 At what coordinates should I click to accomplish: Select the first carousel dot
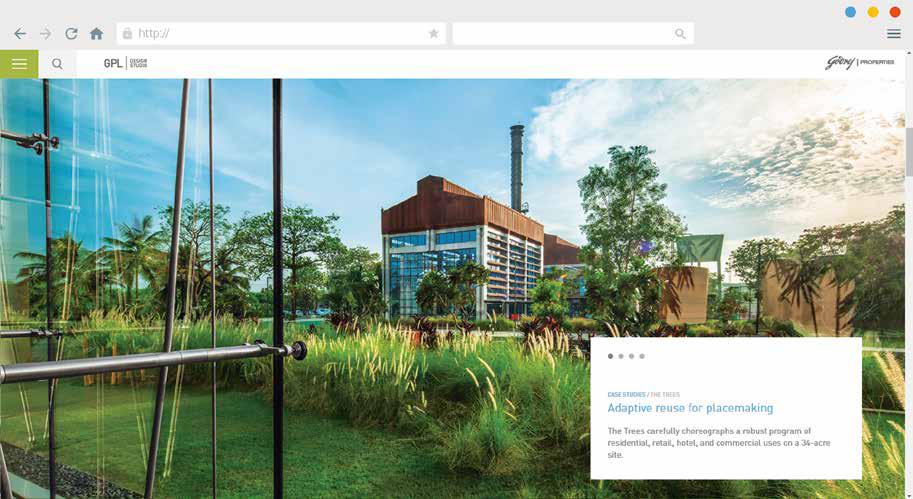pyautogui.click(x=610, y=356)
